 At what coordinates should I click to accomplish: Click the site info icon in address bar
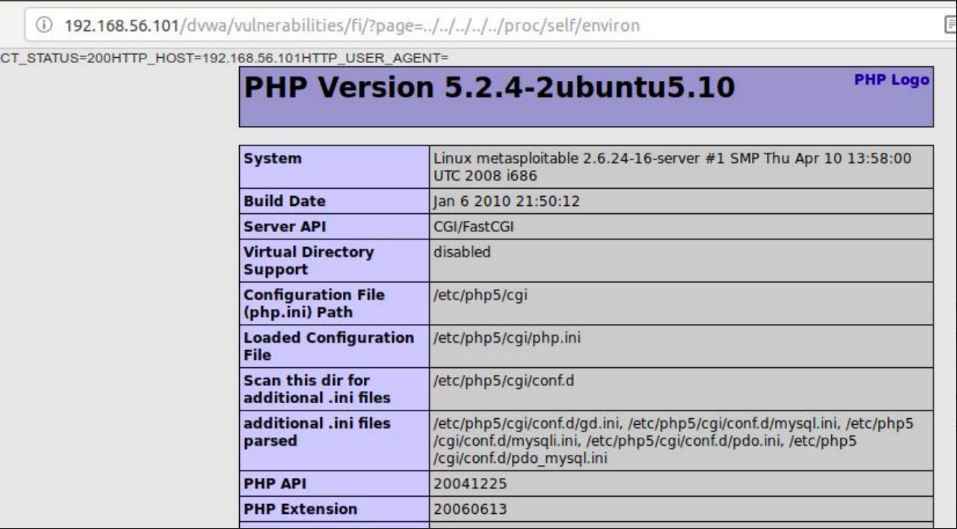coord(44,25)
